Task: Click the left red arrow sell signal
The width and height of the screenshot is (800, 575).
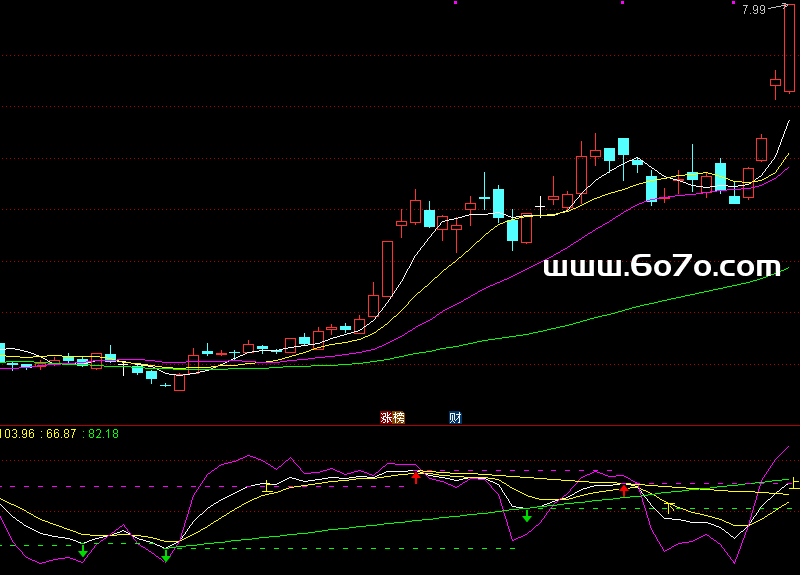Action: 416,476
